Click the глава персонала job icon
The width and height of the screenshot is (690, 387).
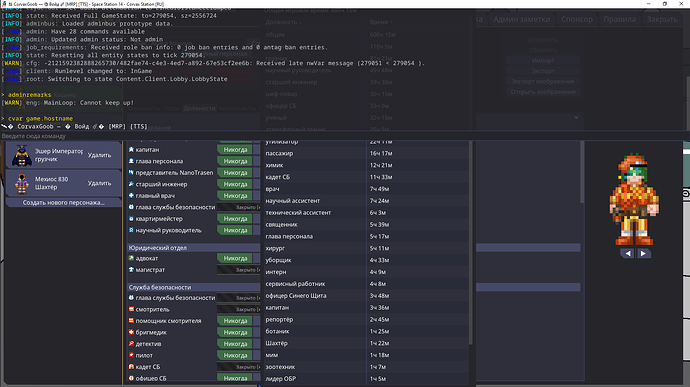pyautogui.click(x=131, y=161)
